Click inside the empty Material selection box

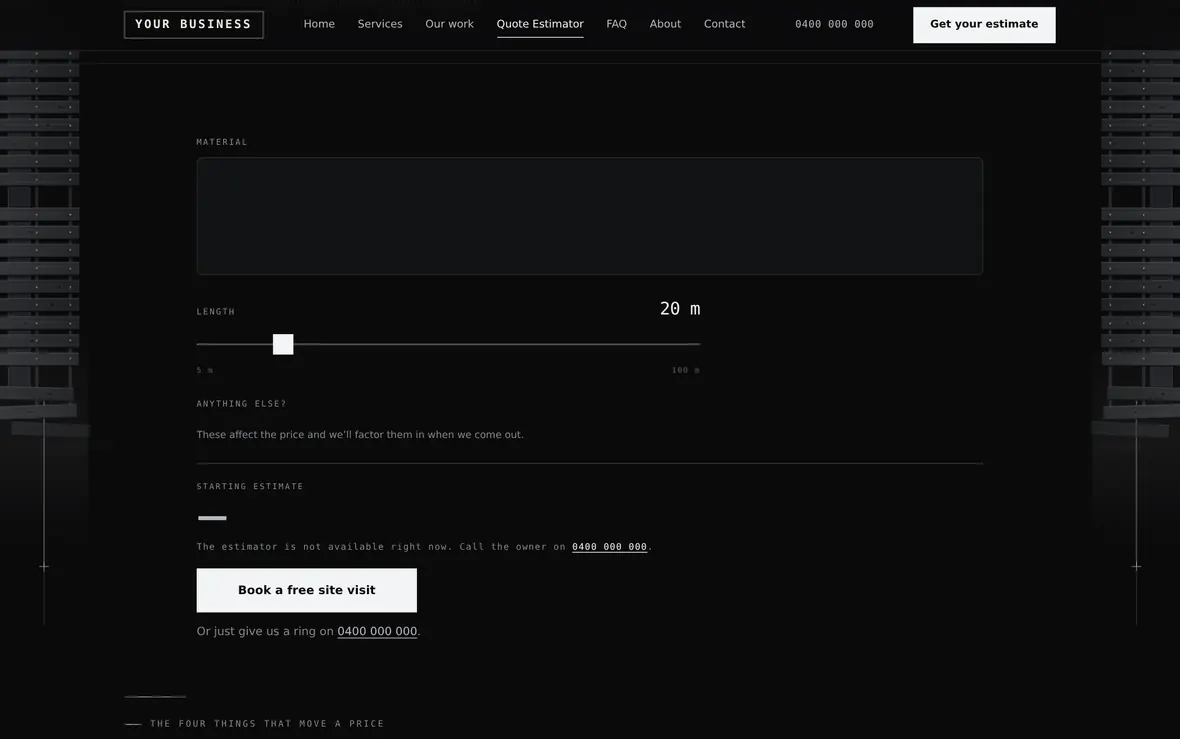click(x=589, y=216)
